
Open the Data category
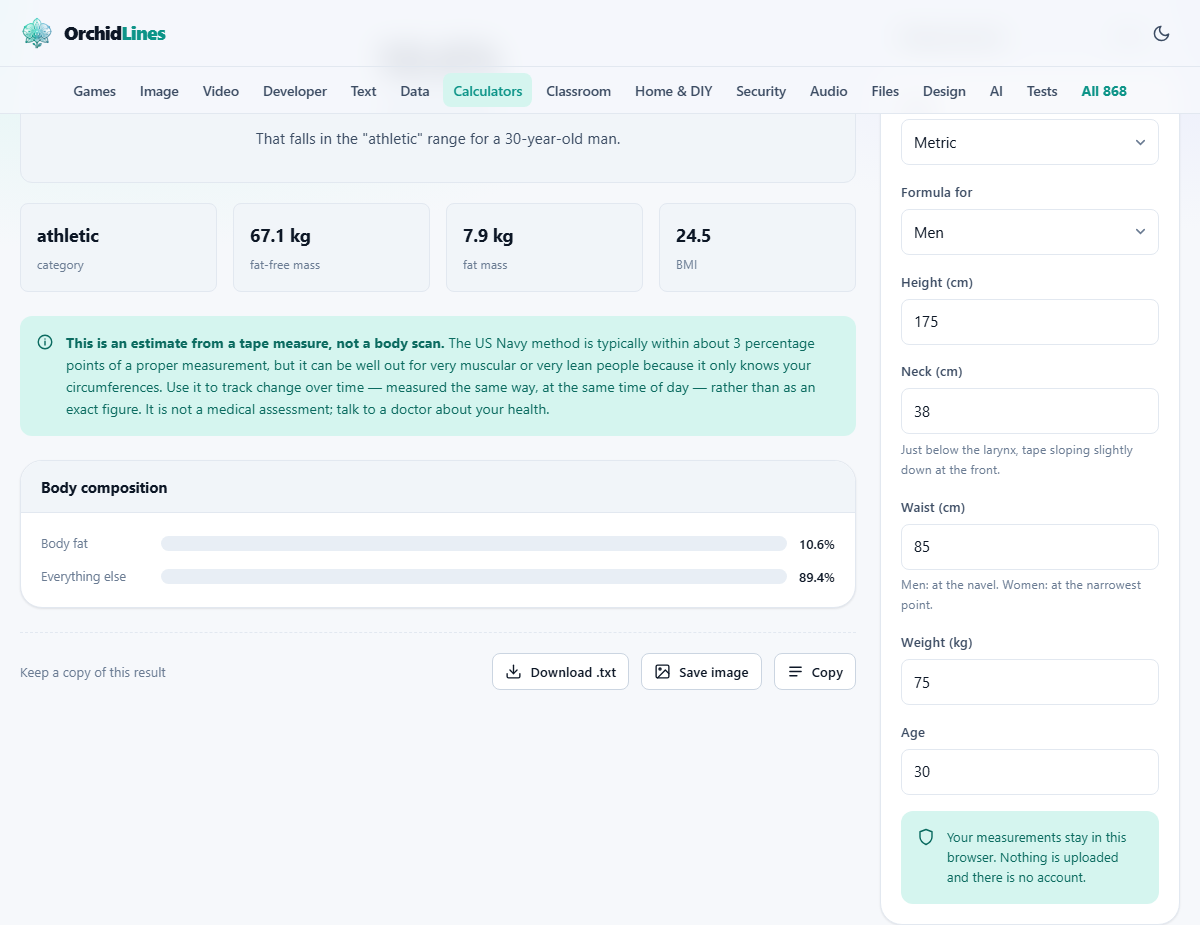pyautogui.click(x=415, y=91)
